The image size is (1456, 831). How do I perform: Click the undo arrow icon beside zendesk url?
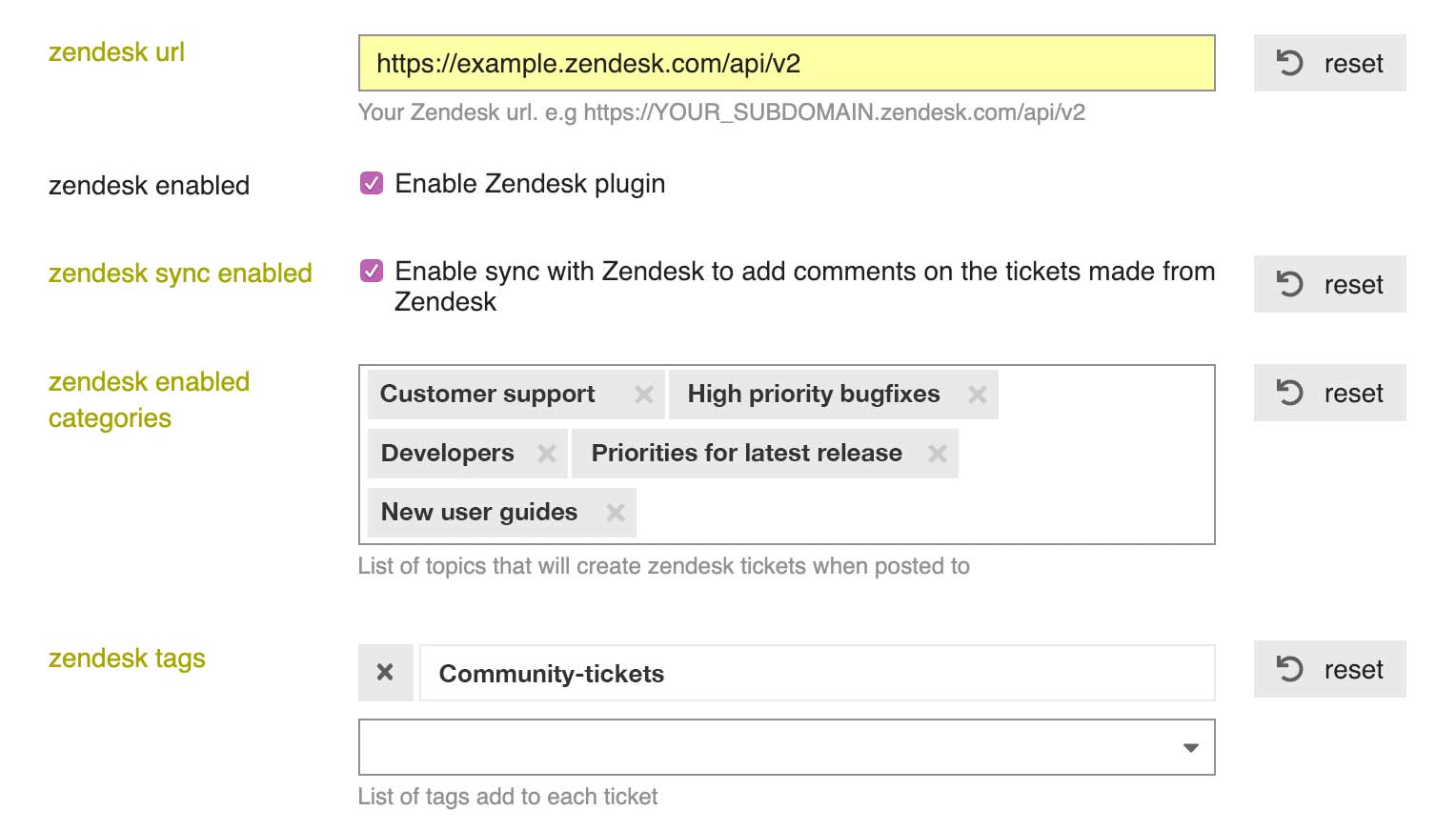1291,63
